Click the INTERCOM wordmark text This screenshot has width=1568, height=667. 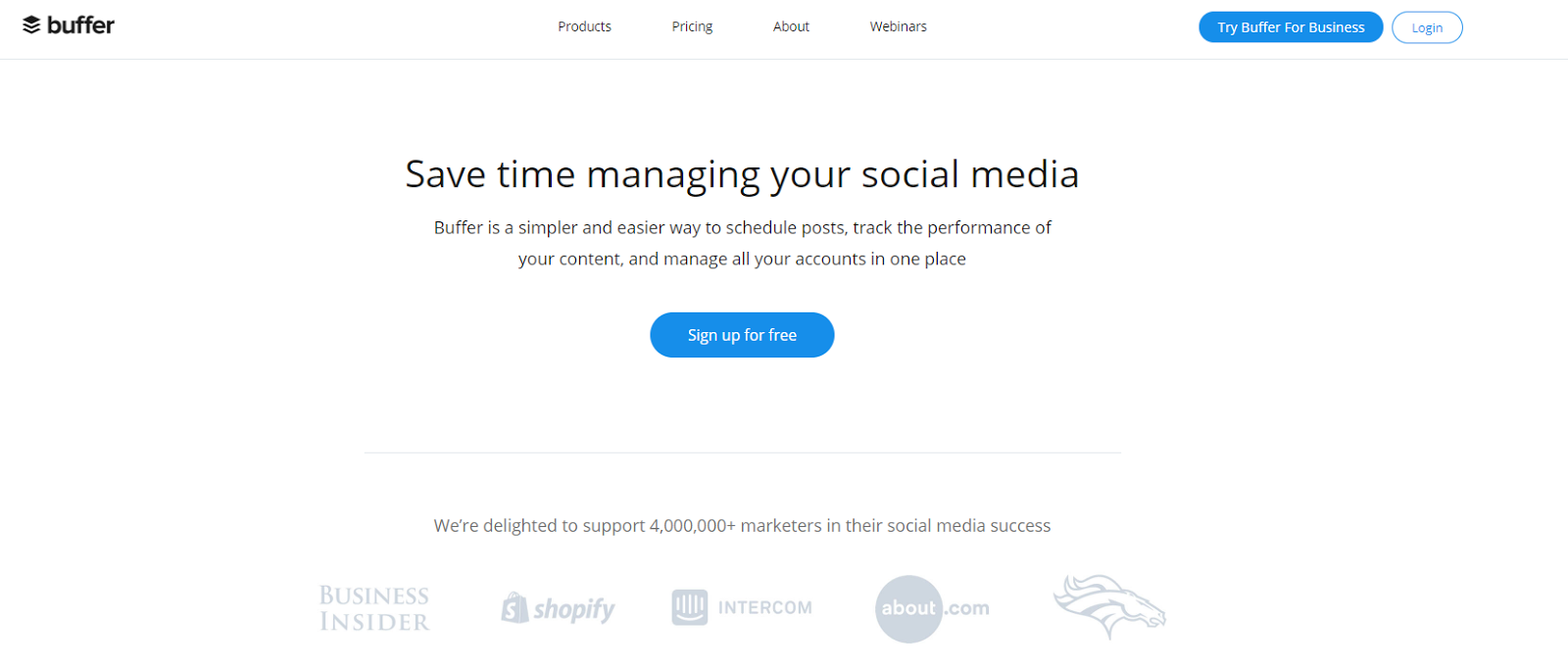coord(765,608)
